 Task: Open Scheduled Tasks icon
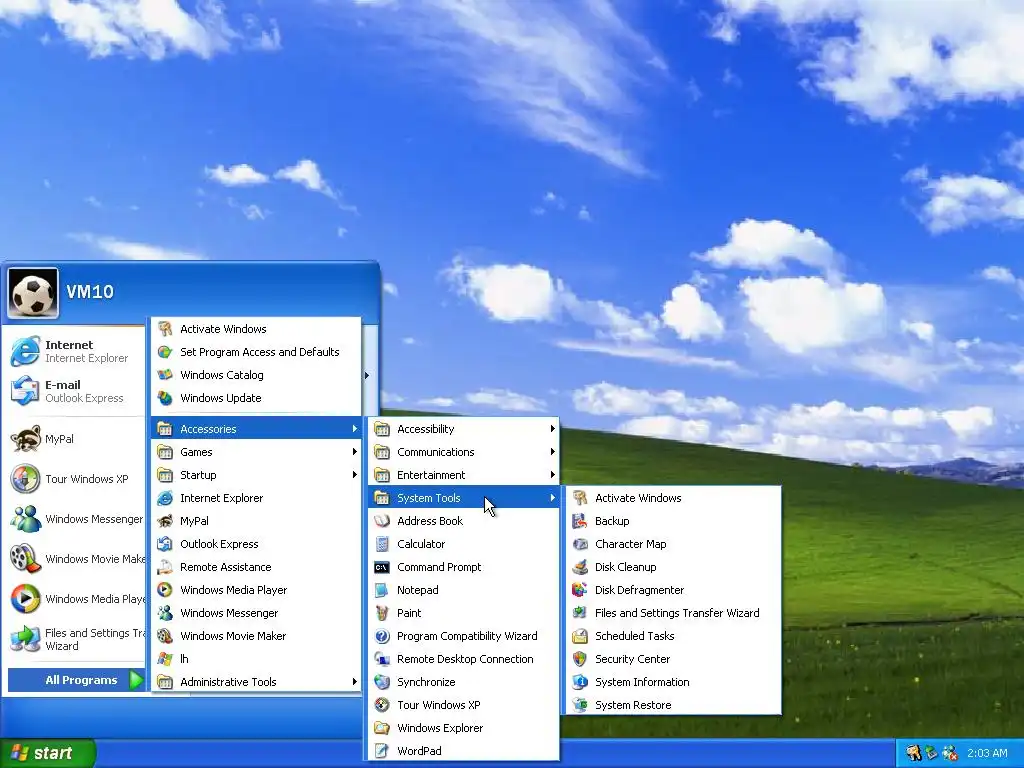click(x=579, y=636)
